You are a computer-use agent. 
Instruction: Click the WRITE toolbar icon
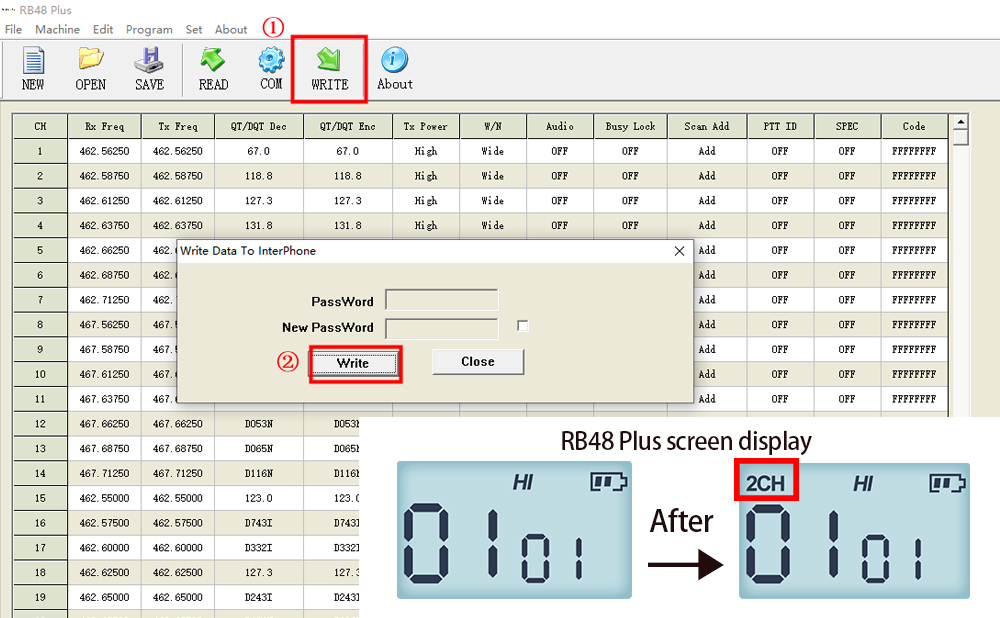pyautogui.click(x=329, y=68)
